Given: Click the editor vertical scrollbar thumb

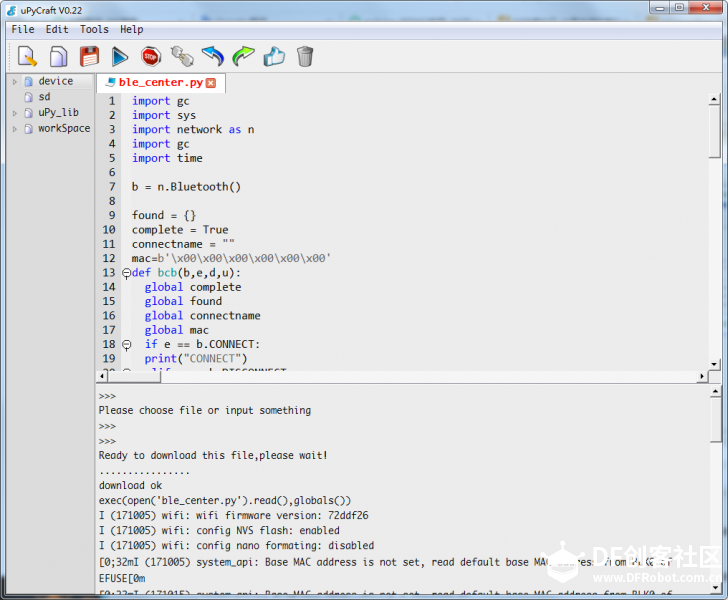Looking at the screenshot, I should [x=715, y=132].
